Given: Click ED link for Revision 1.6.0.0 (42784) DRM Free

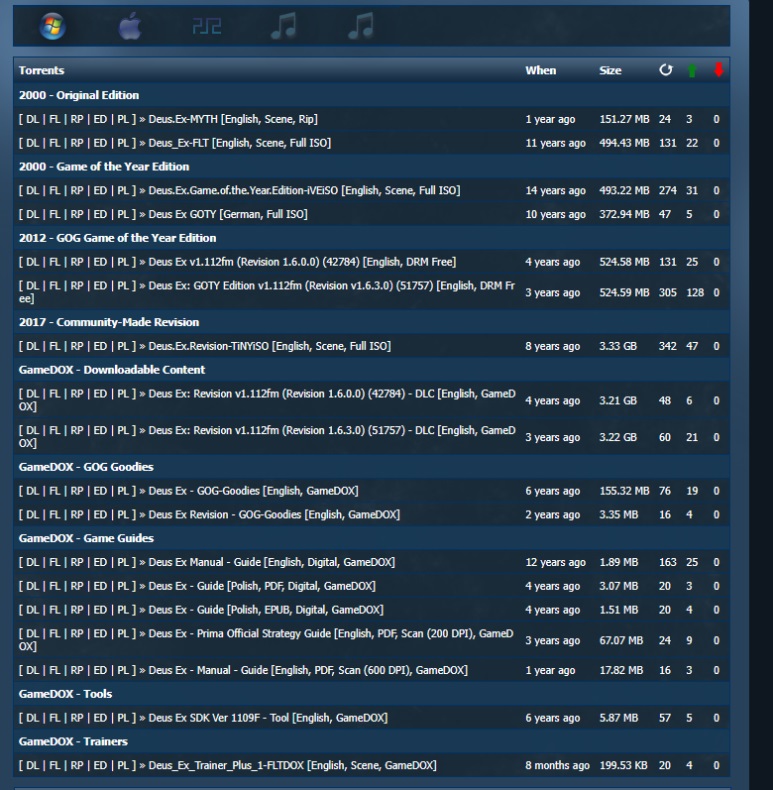Looking at the screenshot, I should [x=100, y=262].
